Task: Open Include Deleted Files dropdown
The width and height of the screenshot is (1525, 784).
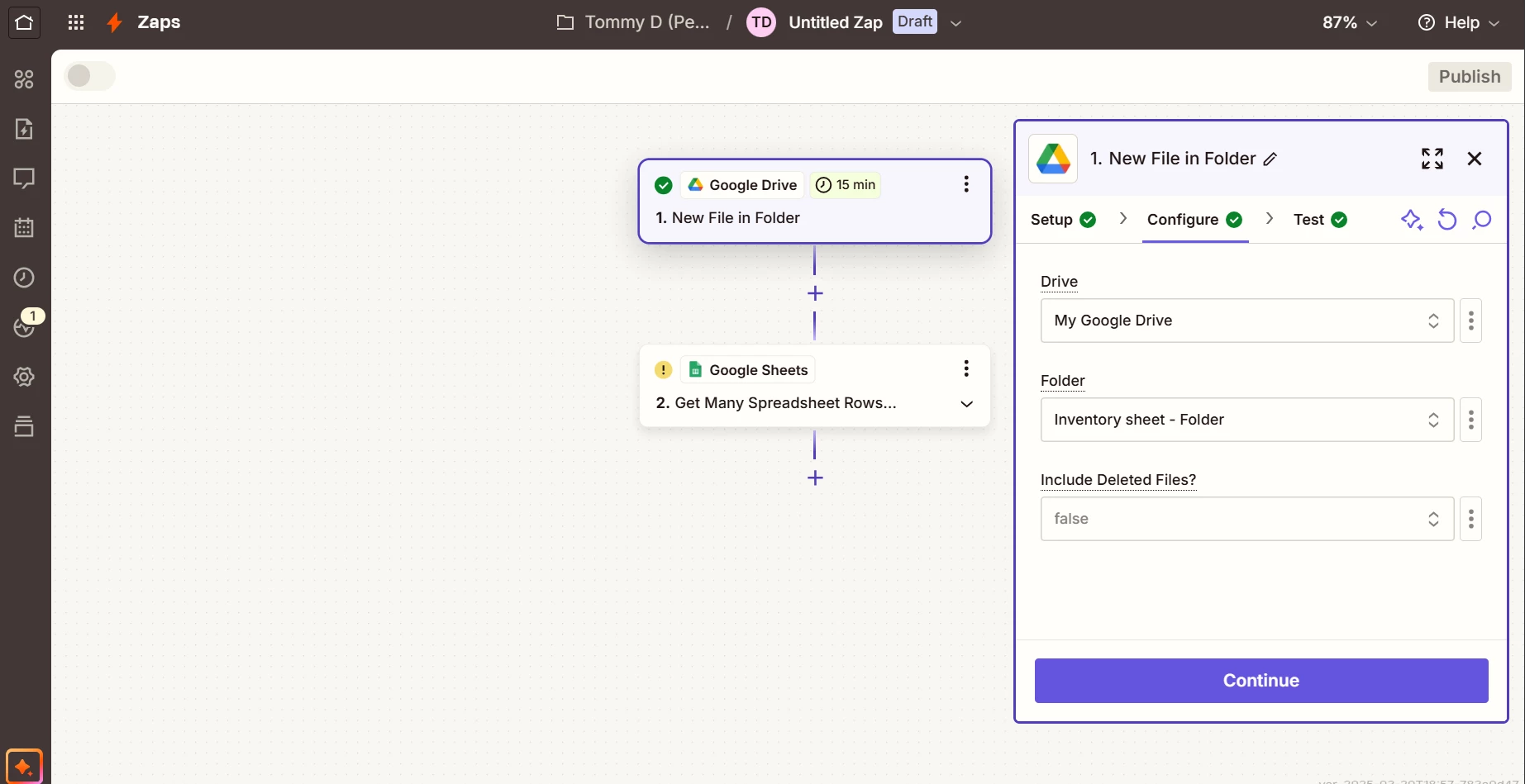Action: click(1247, 519)
